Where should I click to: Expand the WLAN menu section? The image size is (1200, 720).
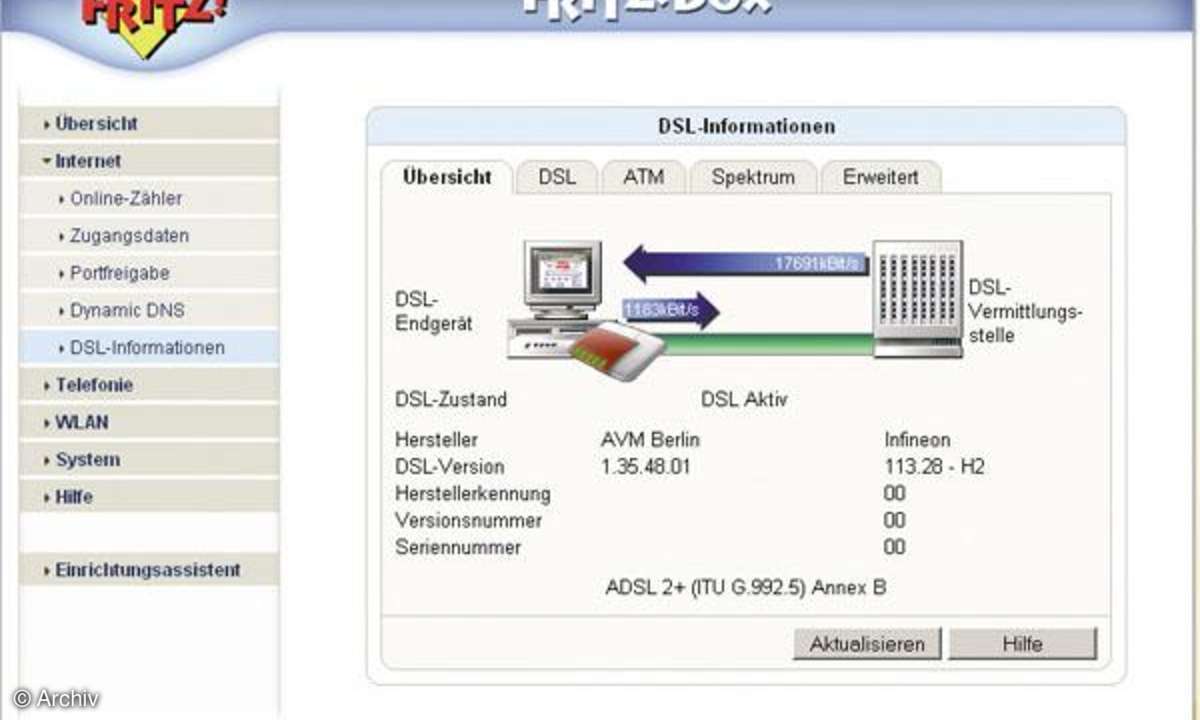coord(149,422)
